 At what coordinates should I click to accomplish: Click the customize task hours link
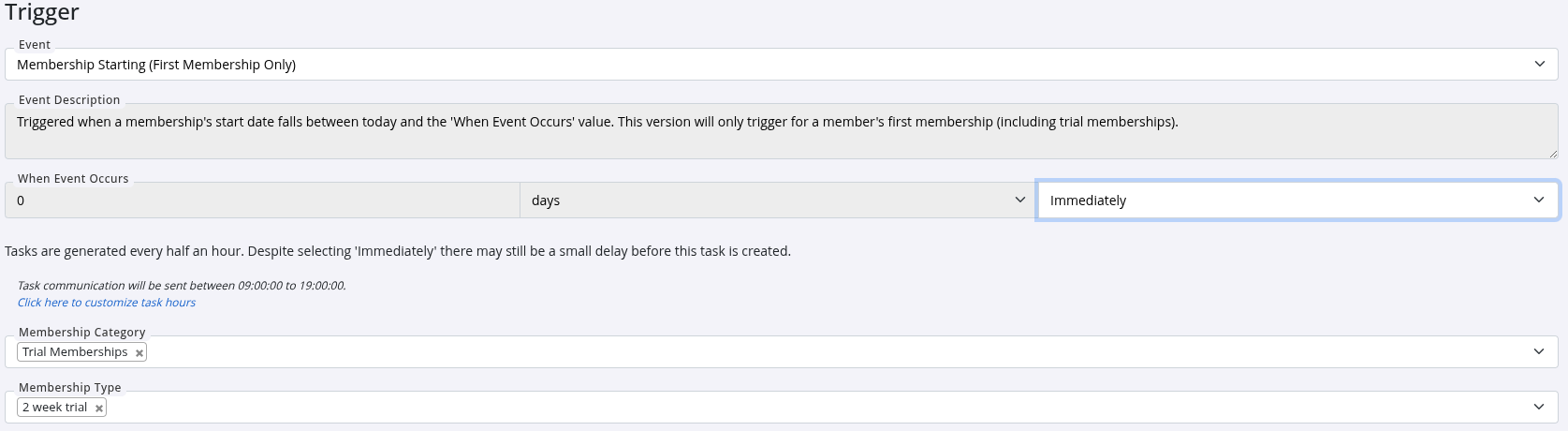point(107,303)
